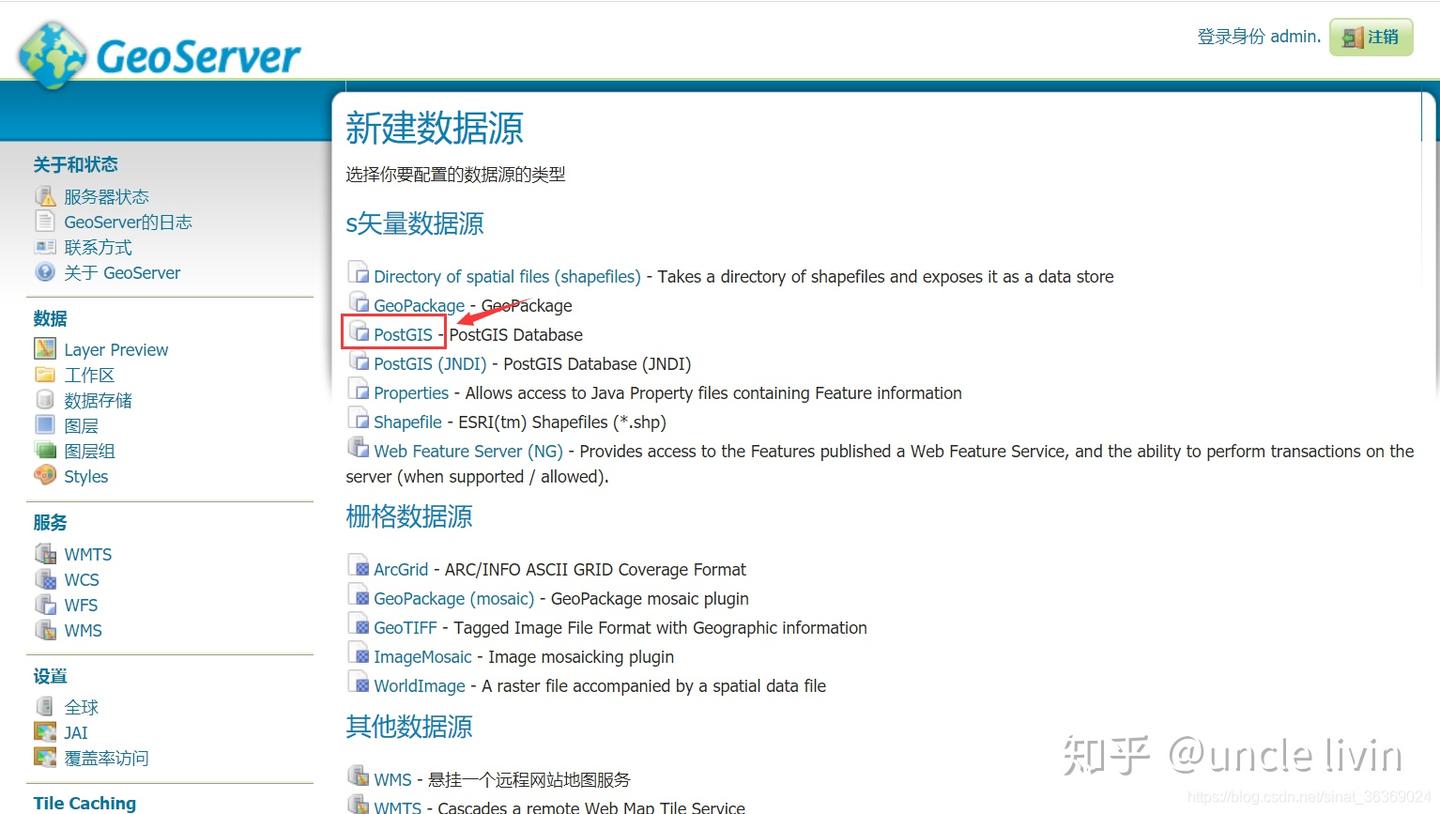The image size is (1440, 814).
Task: Select the WCS service icon
Action: tap(46, 579)
